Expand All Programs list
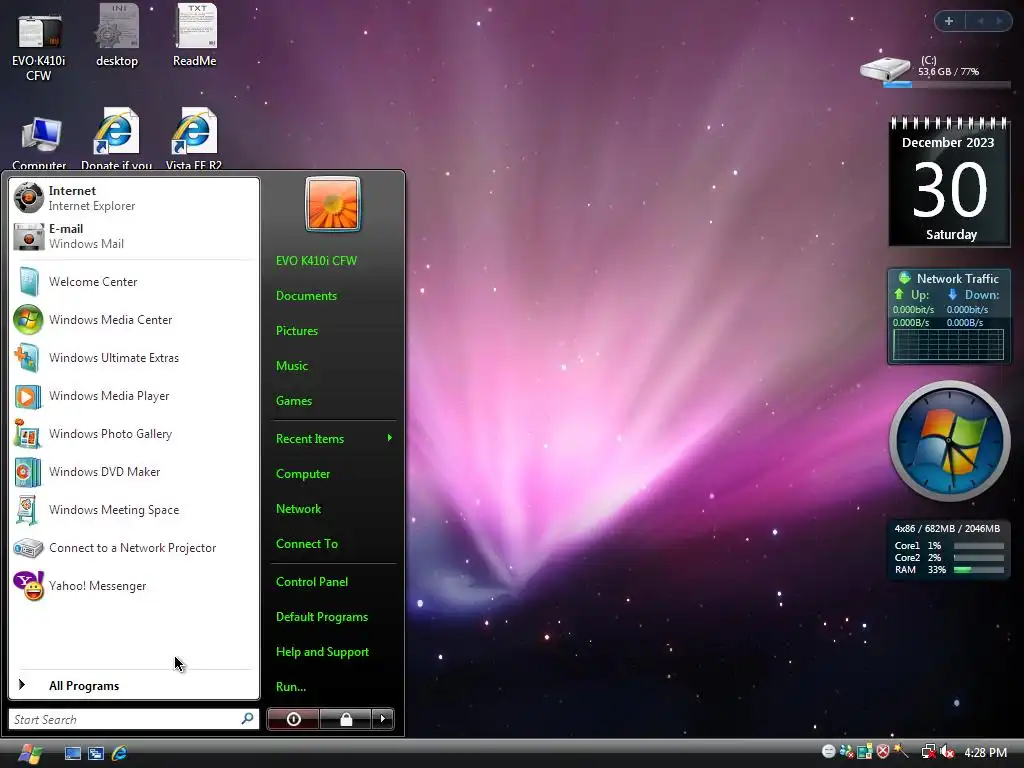This screenshot has width=1024, height=768. (x=134, y=685)
